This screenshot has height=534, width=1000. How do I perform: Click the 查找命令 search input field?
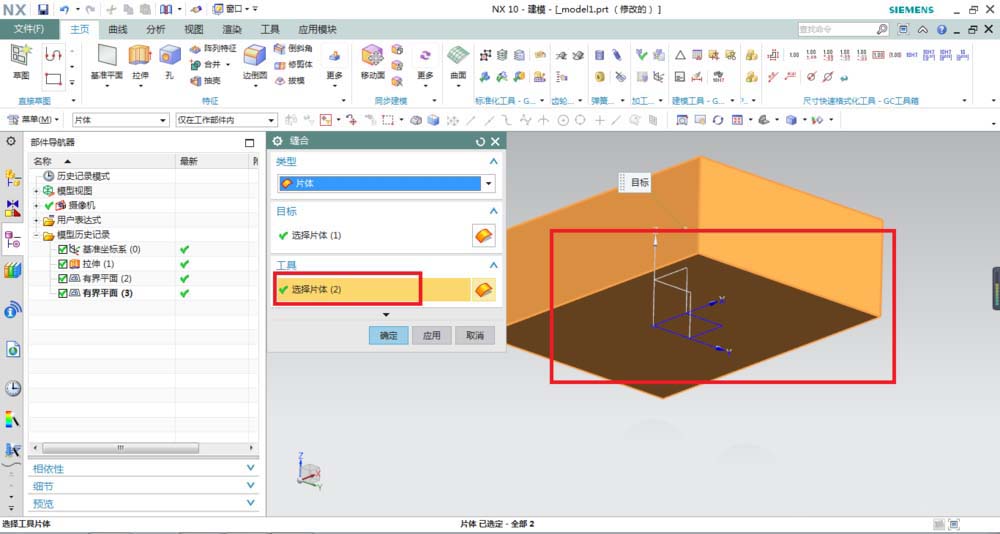tap(835, 29)
